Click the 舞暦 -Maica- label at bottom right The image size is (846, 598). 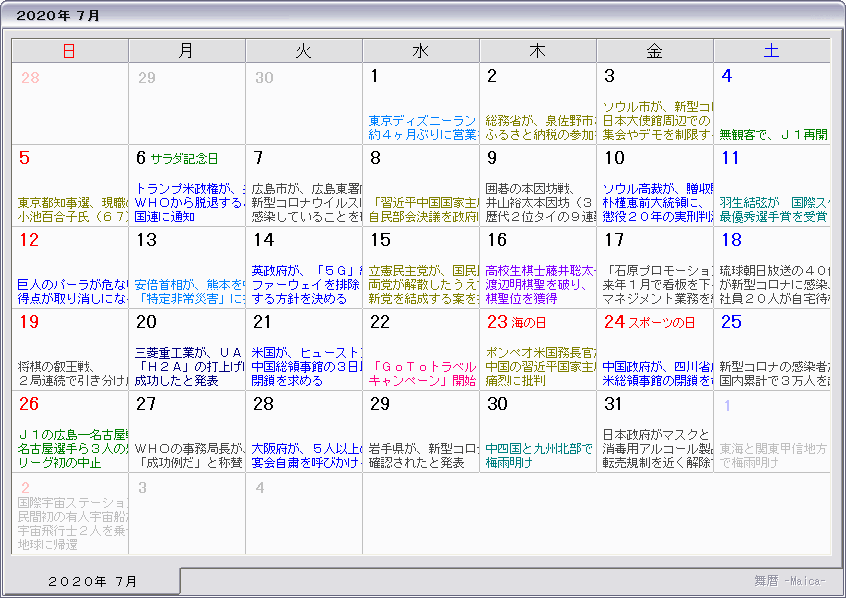(x=790, y=580)
